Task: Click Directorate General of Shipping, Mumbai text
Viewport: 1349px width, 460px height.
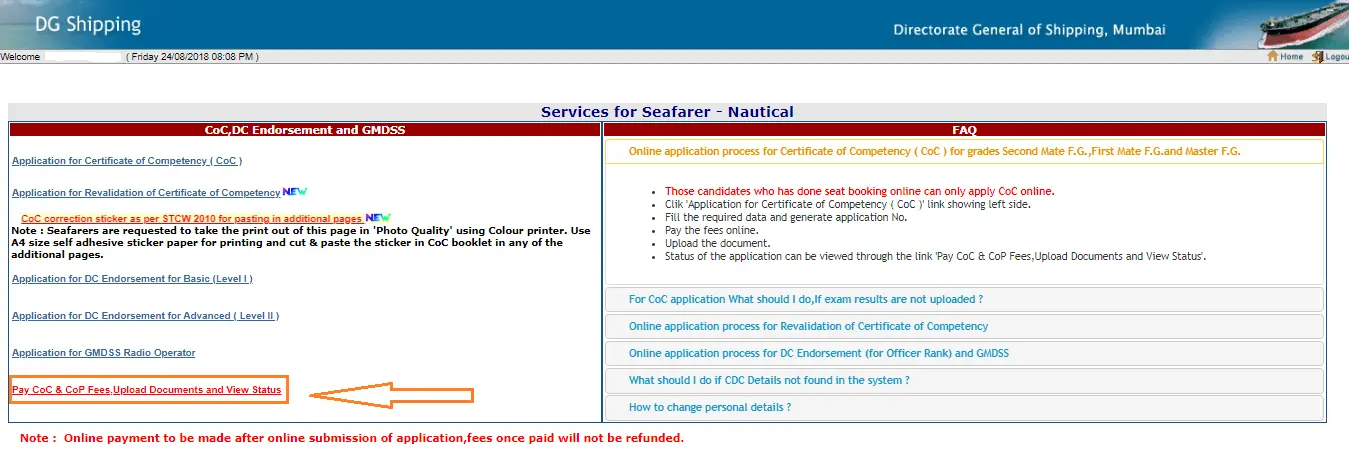Action: 1029,30
